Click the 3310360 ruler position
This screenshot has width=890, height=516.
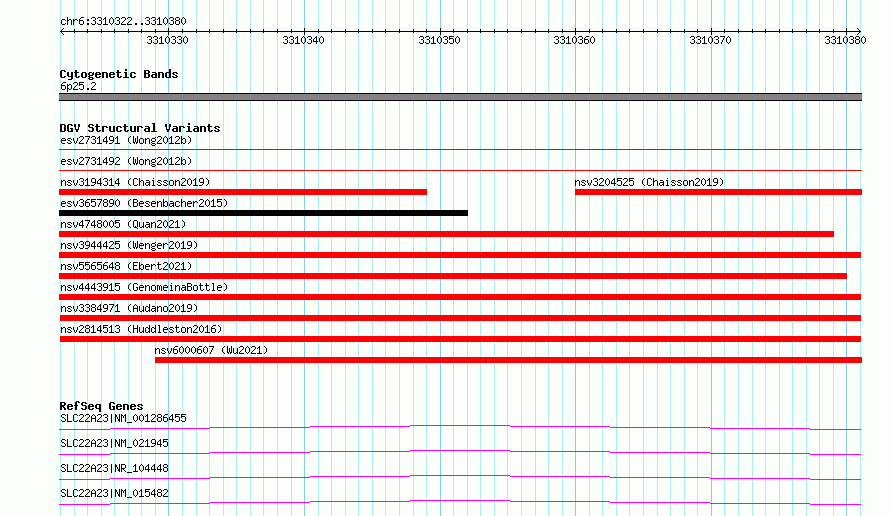pyautogui.click(x=574, y=40)
